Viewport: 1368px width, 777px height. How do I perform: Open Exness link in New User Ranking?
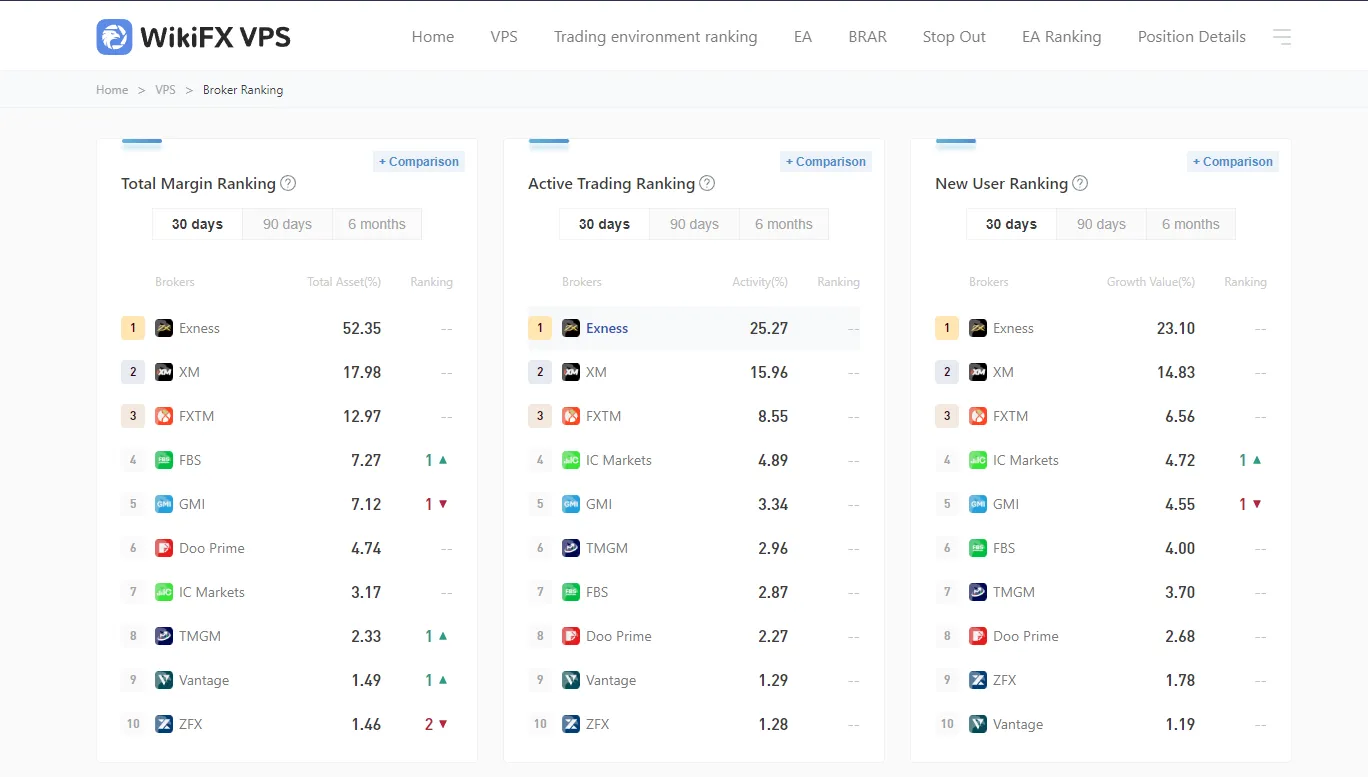[1013, 328]
